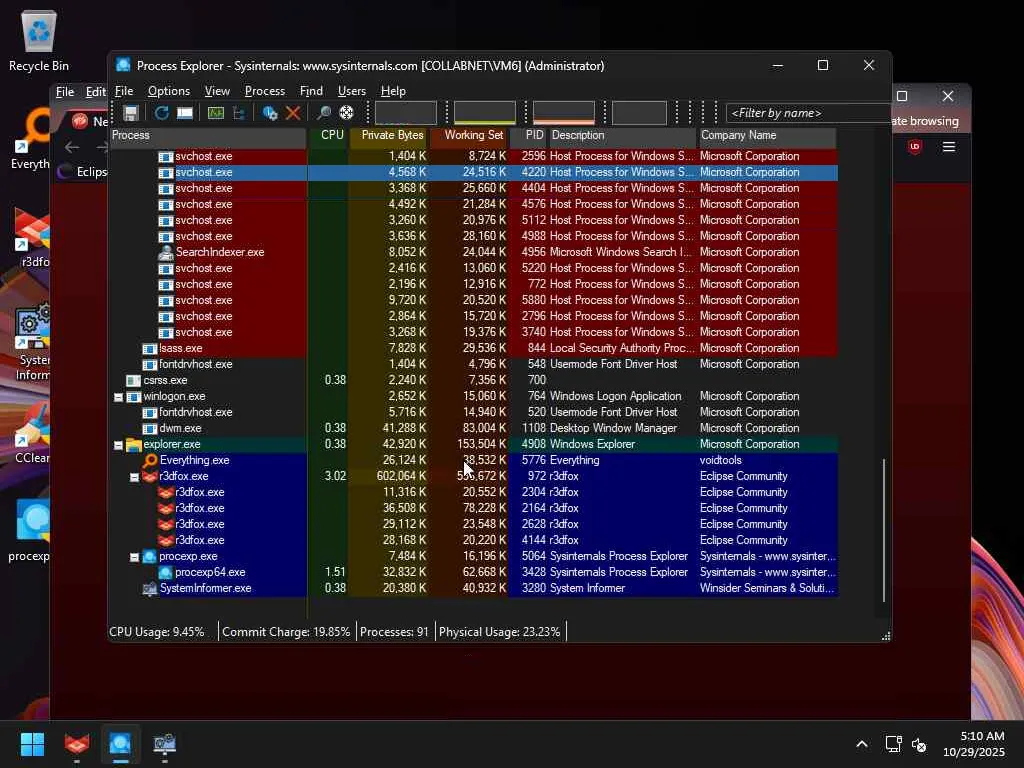The width and height of the screenshot is (1024, 768).
Task: Select the SearchIndexer.exe process row
Action: pyautogui.click(x=473, y=252)
